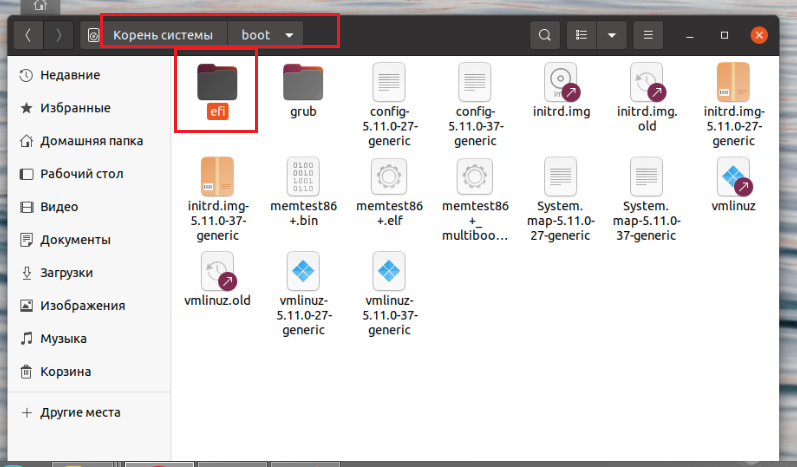Open Недавние in the sidebar
Image resolution: width=797 pixels, height=467 pixels.
tap(89, 75)
